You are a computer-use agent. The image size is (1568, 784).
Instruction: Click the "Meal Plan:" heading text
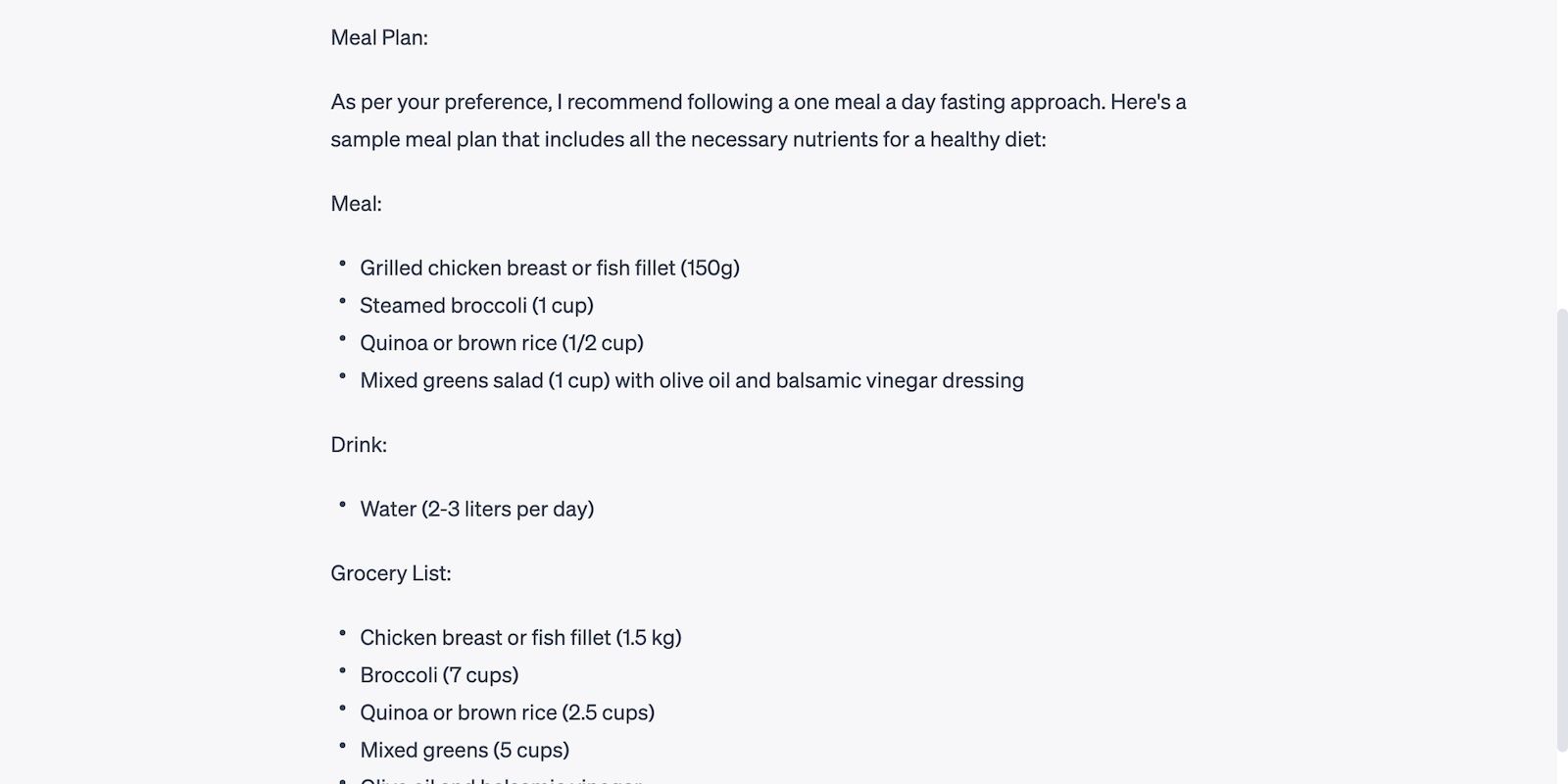(x=379, y=38)
